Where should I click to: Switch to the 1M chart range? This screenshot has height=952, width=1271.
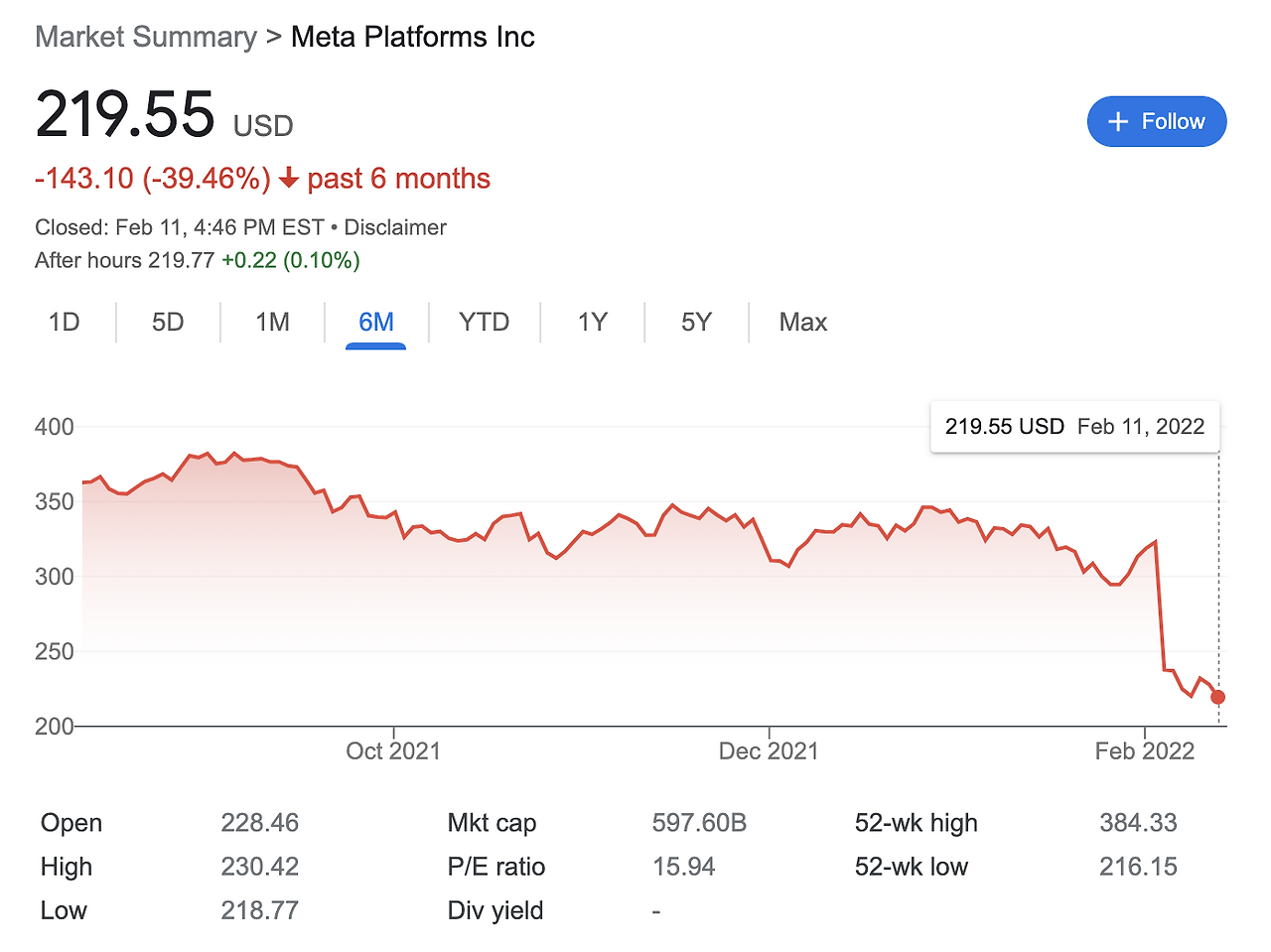point(272,323)
